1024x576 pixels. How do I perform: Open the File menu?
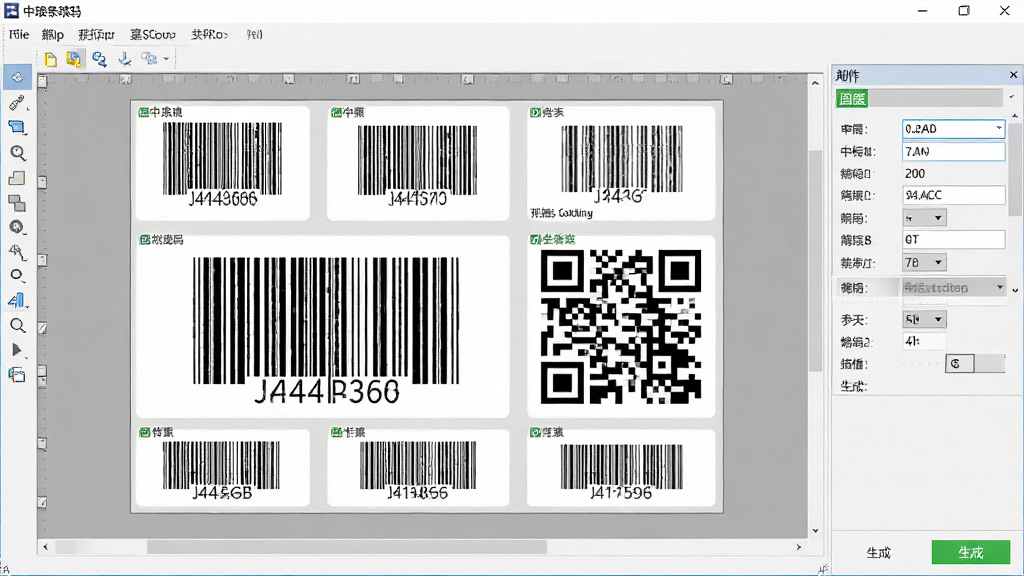tap(19, 35)
